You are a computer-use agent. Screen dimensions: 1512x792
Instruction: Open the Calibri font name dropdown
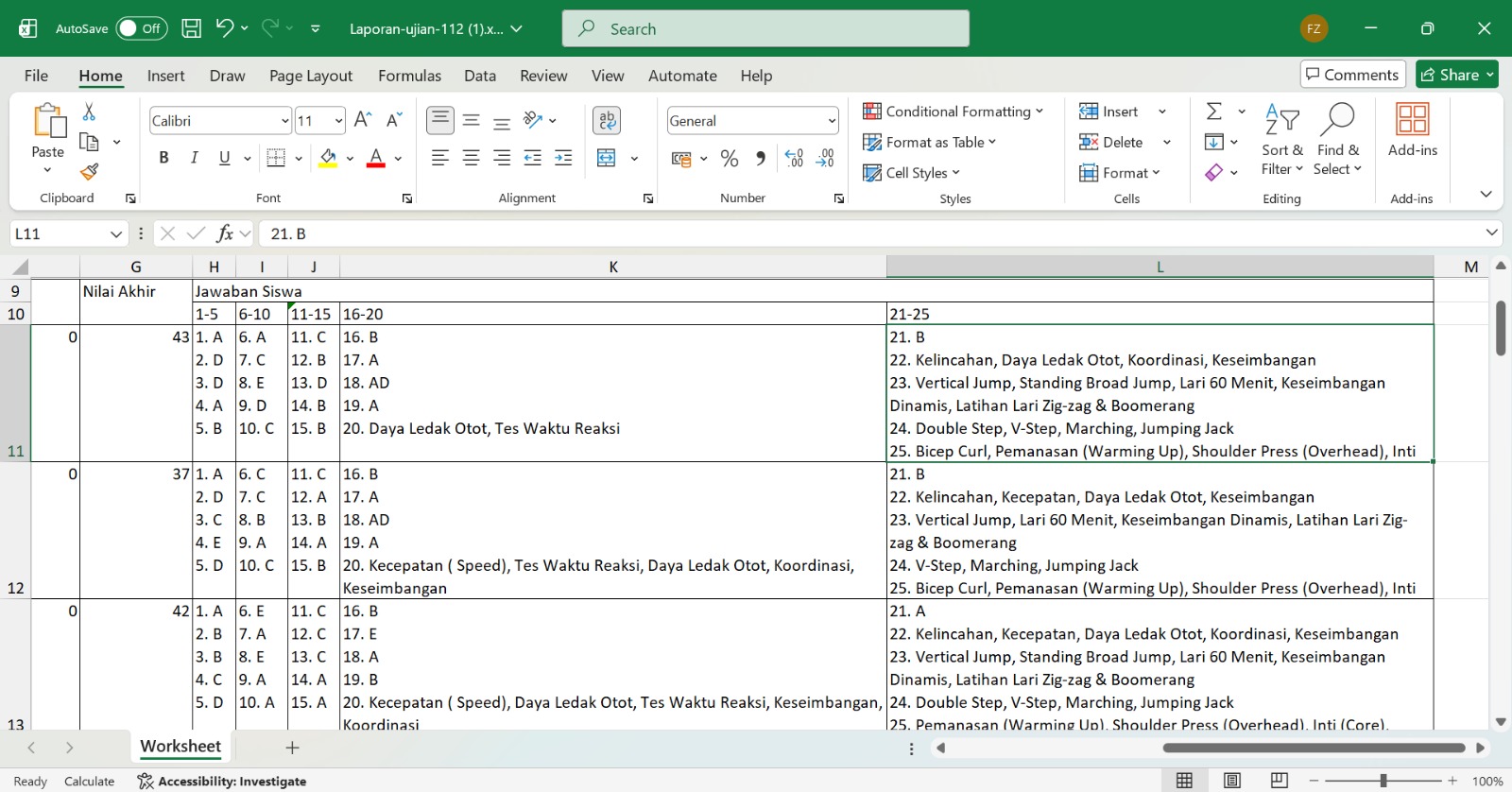284,121
